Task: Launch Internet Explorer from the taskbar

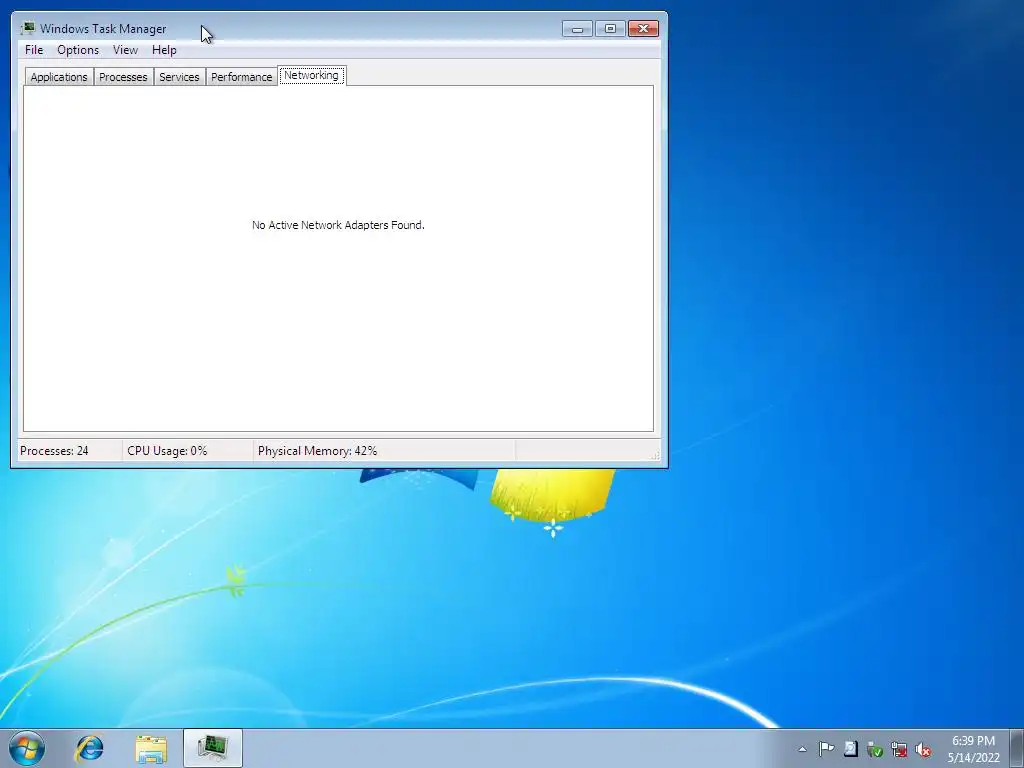Action: click(x=89, y=748)
